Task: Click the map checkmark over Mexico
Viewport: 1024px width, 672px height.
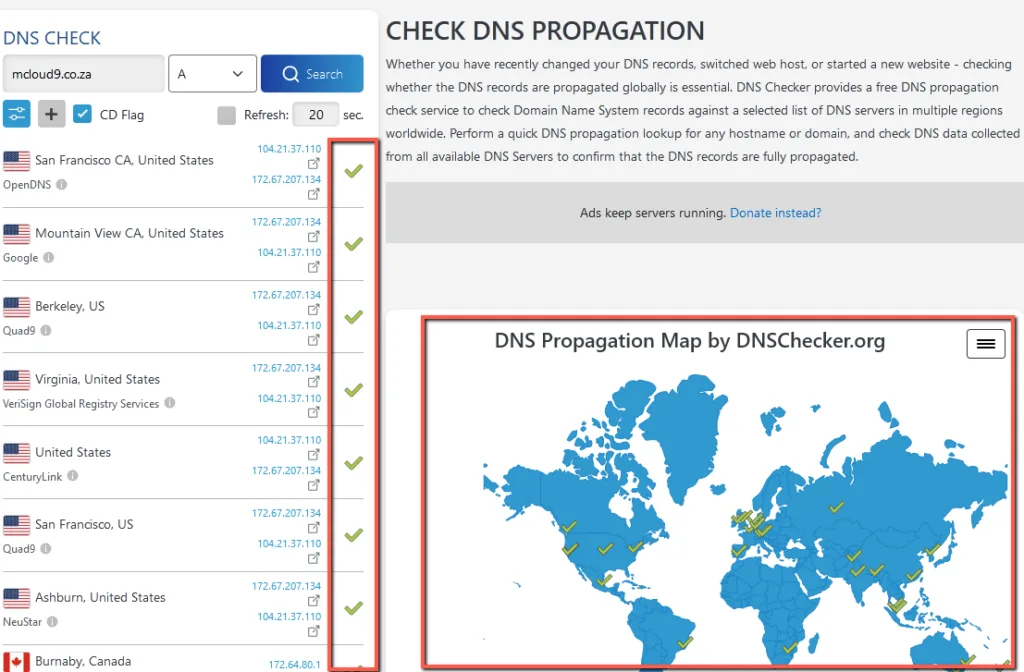Action: (604, 580)
